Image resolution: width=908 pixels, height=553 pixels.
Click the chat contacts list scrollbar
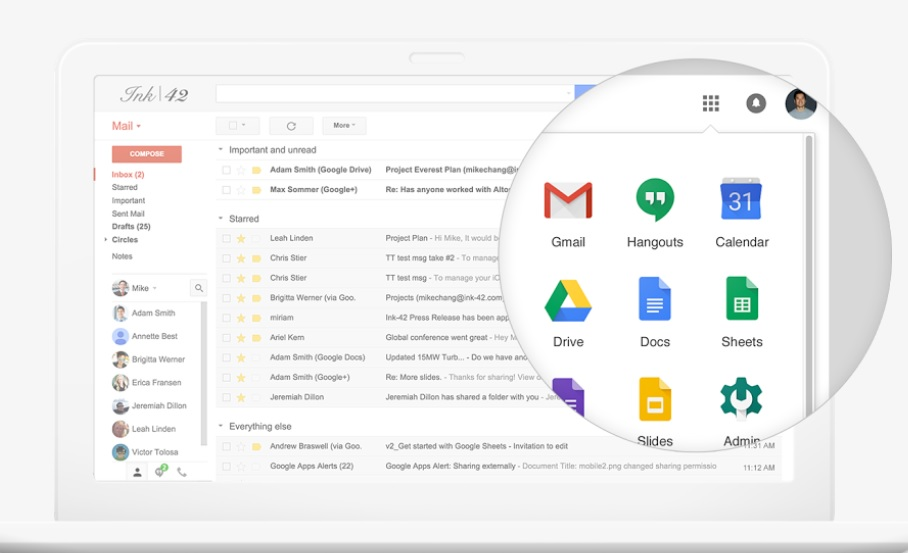[x=203, y=373]
